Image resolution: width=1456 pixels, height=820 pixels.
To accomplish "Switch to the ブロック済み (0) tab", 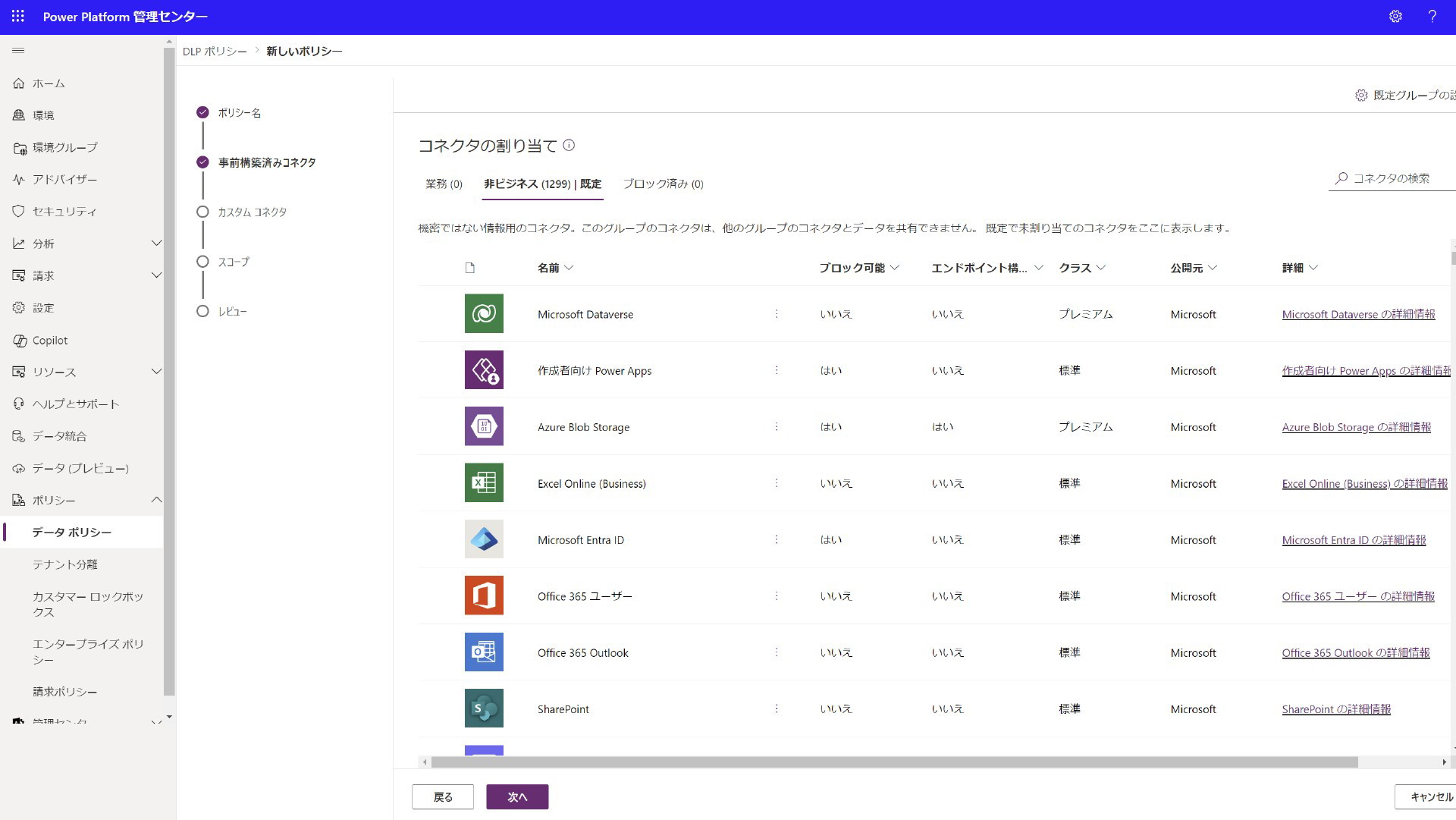I will (x=663, y=184).
